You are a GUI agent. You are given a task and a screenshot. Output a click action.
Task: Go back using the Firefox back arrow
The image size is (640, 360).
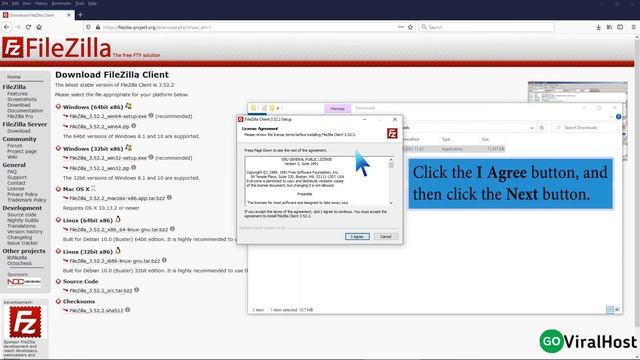pyautogui.click(x=7, y=27)
